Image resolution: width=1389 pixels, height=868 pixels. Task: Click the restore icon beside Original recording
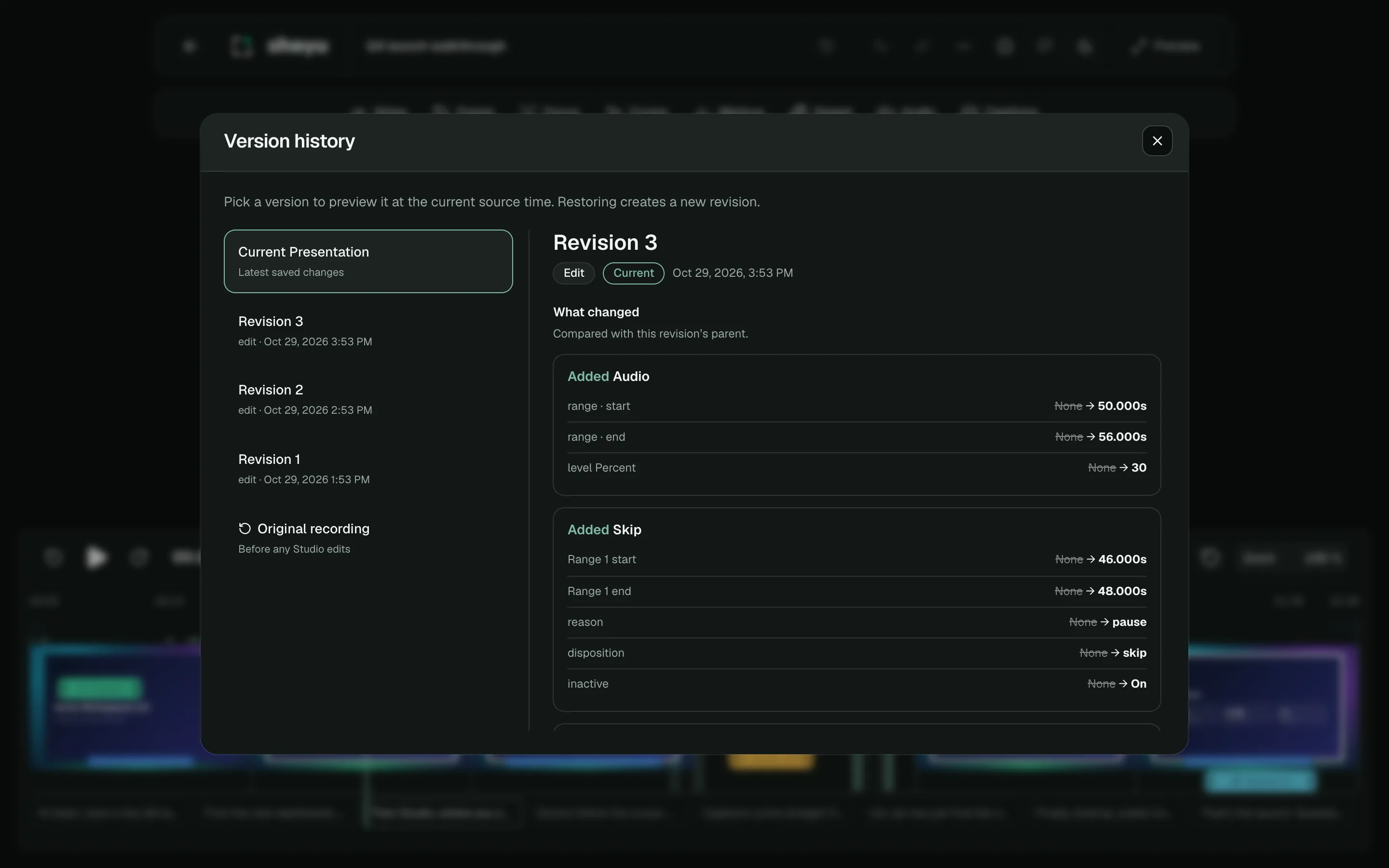[245, 528]
